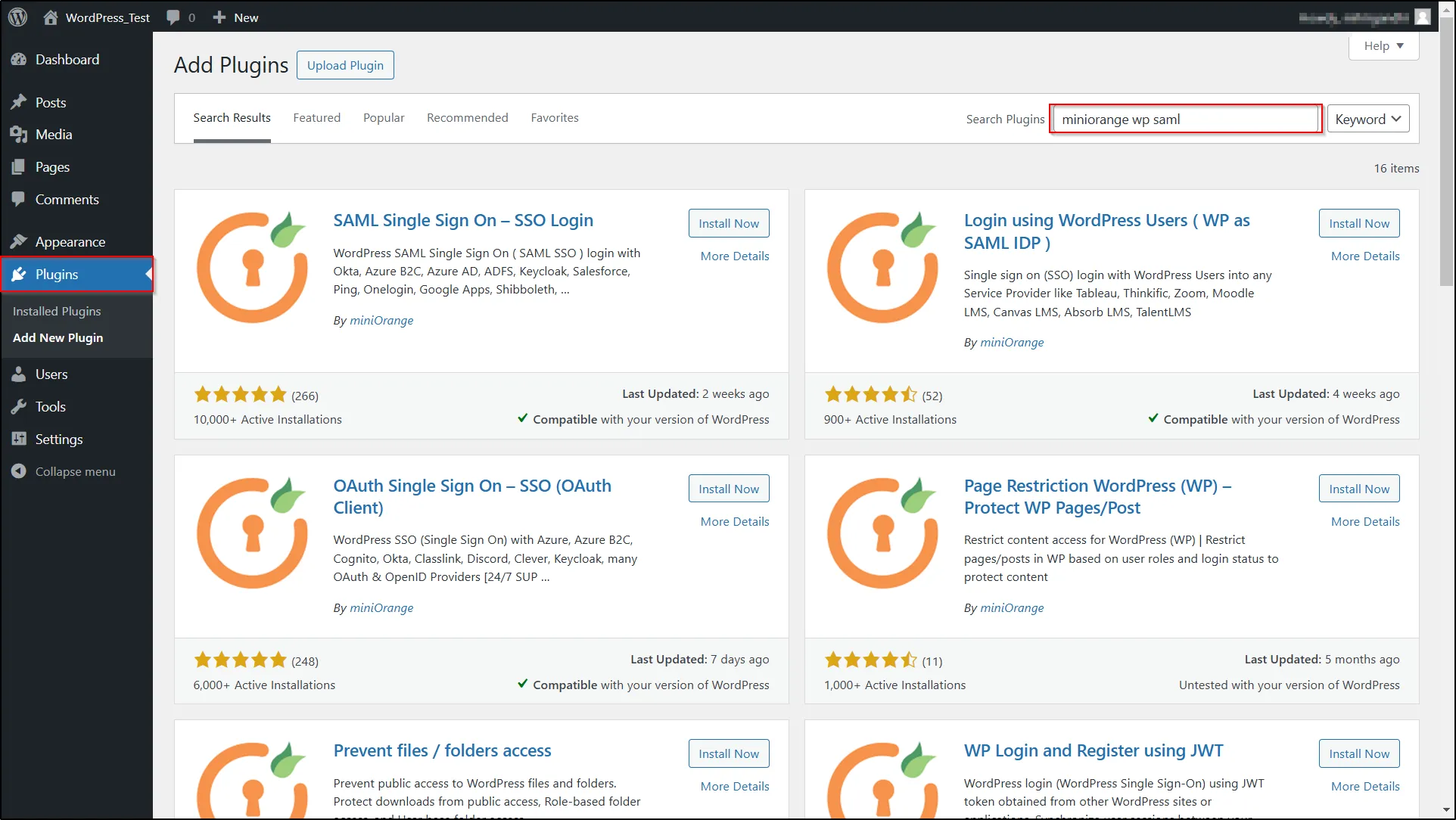Image resolution: width=1456 pixels, height=820 pixels.
Task: Click More Details for OAuth Single Sign On
Action: point(734,521)
